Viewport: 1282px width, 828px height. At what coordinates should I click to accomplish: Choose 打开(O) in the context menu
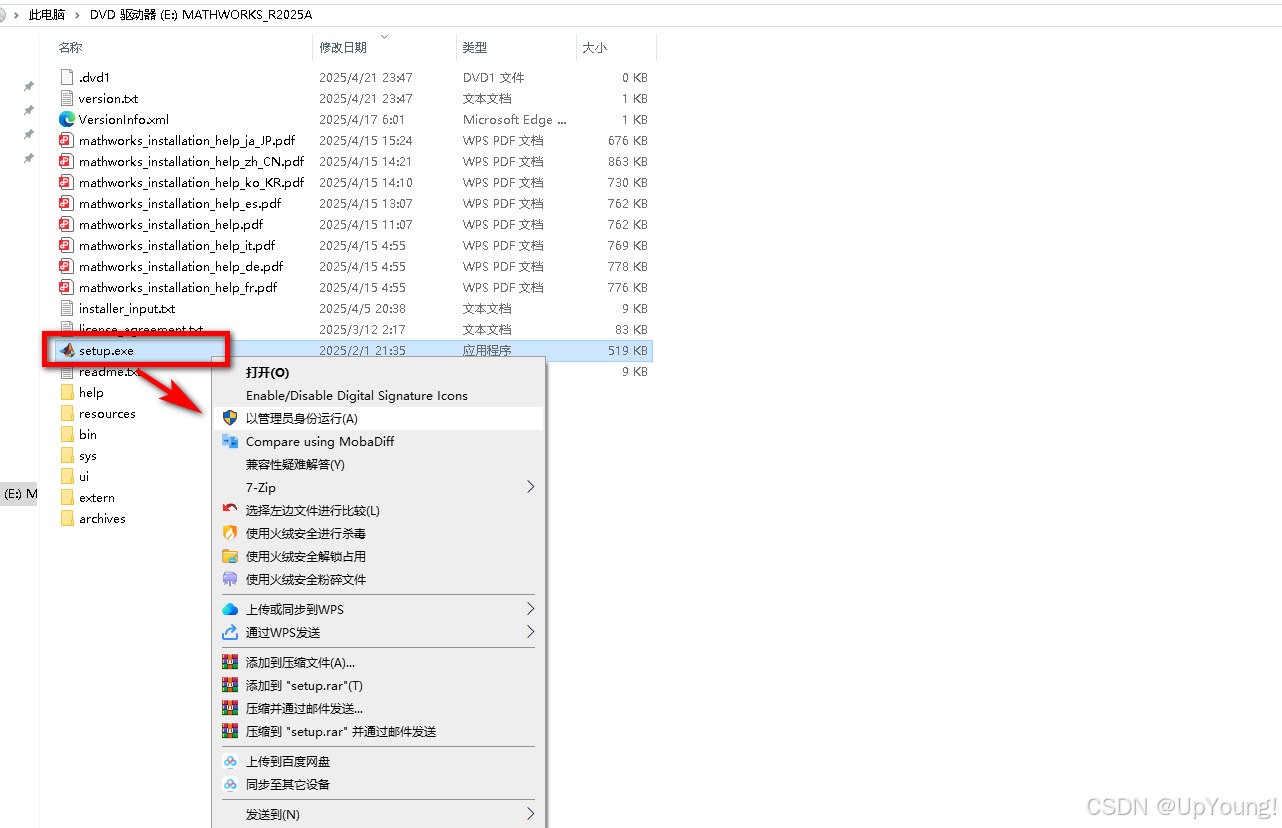pos(379,372)
